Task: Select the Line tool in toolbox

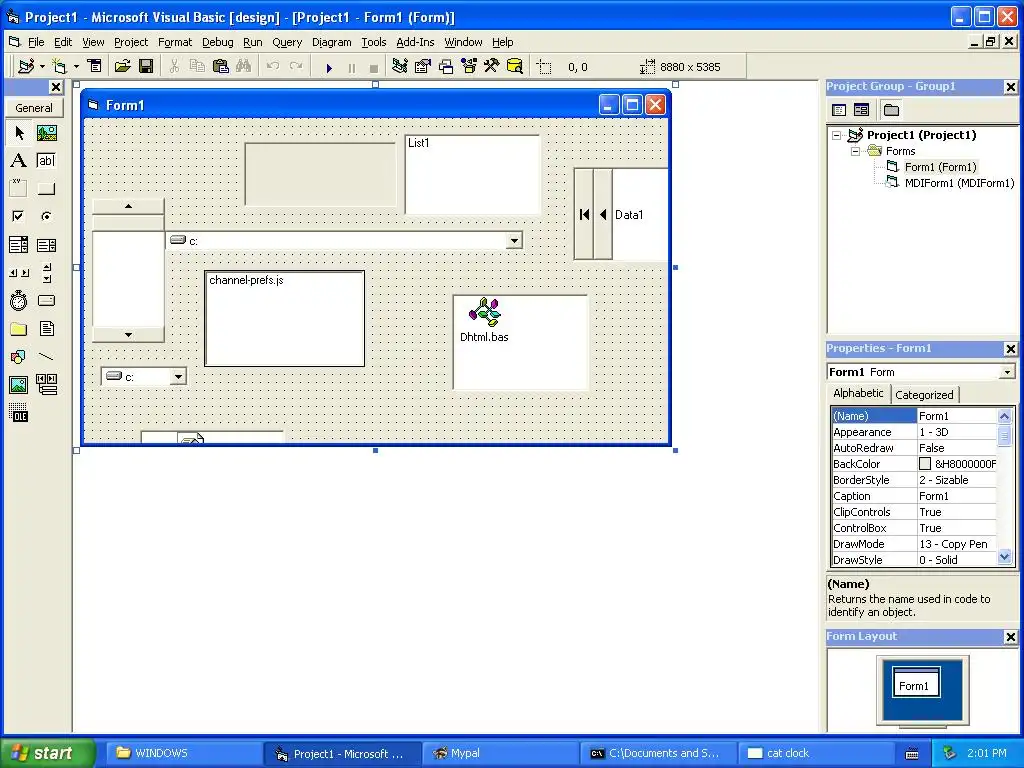Action: pos(46,357)
